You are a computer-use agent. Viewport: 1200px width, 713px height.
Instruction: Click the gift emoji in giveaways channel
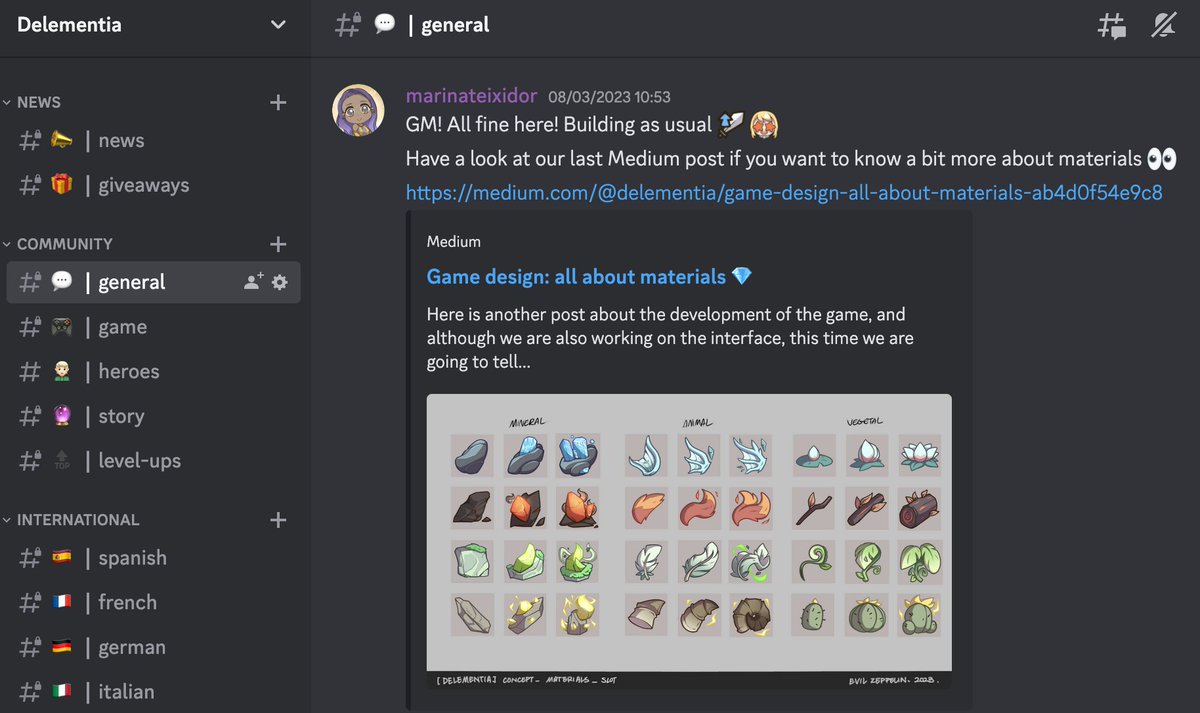(x=62, y=185)
